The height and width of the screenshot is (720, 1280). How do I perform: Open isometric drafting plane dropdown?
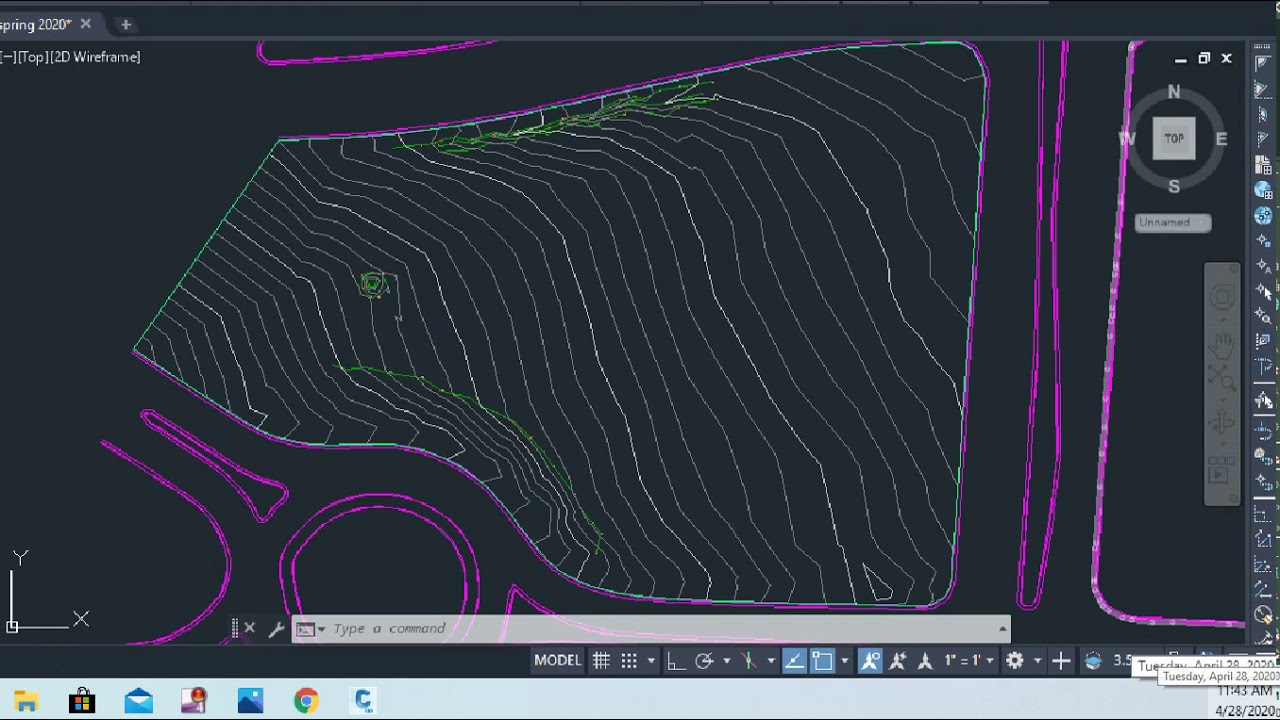point(771,661)
